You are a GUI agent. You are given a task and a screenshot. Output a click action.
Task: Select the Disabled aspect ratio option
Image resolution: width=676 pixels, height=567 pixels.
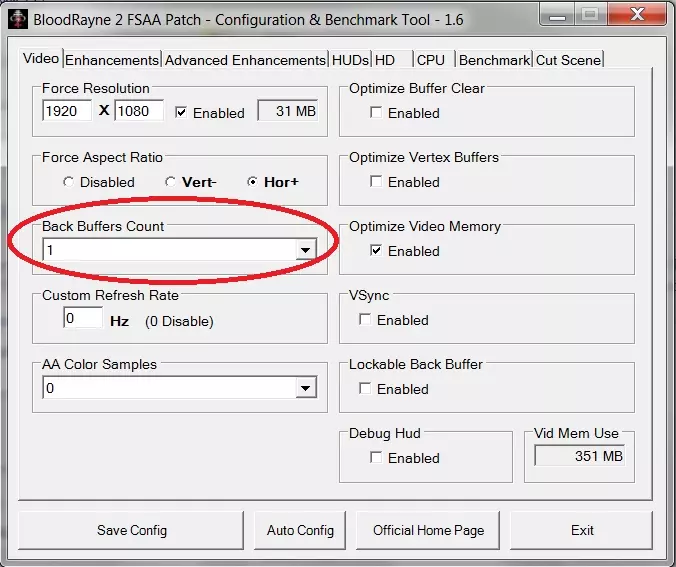click(68, 182)
